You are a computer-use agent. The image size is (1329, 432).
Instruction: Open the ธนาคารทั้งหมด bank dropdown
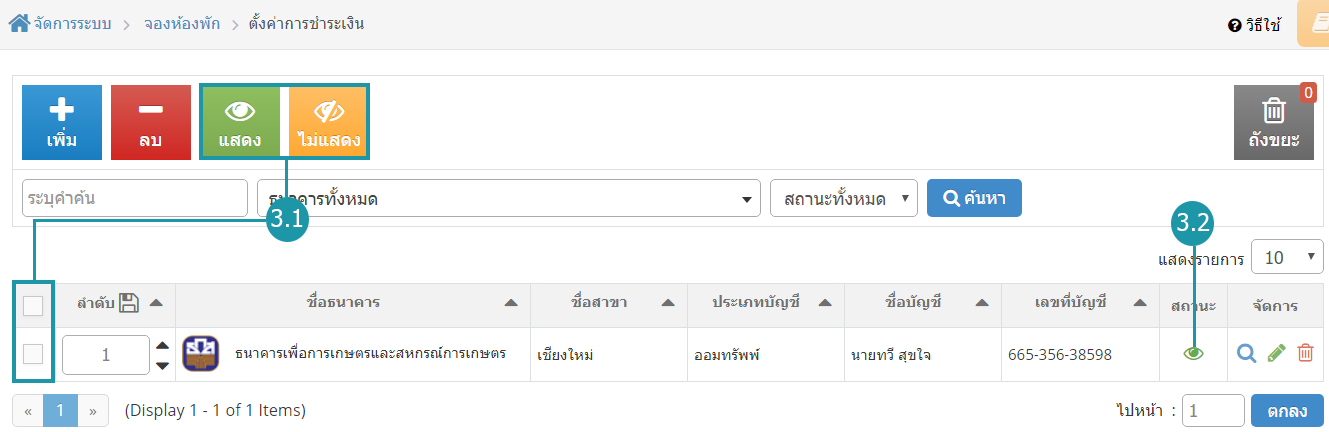point(509,198)
